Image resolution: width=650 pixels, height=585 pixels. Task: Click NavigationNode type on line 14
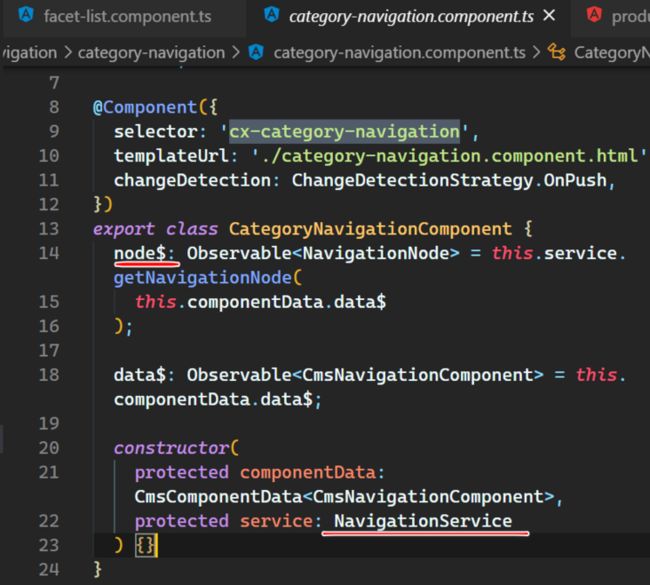pos(376,253)
